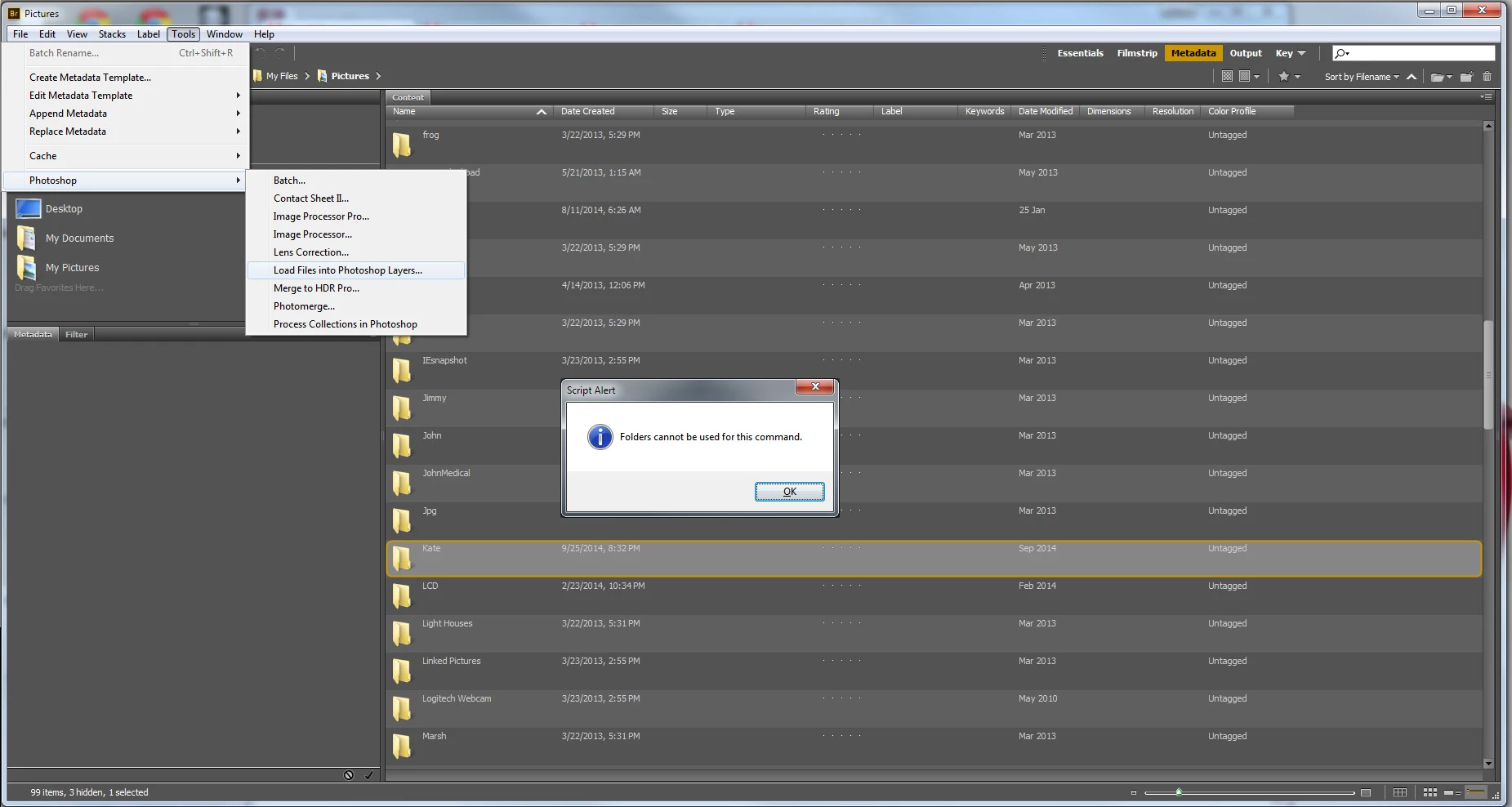The image size is (1512, 807).
Task: Lock thumbnail grid icon
Action: click(x=1400, y=792)
